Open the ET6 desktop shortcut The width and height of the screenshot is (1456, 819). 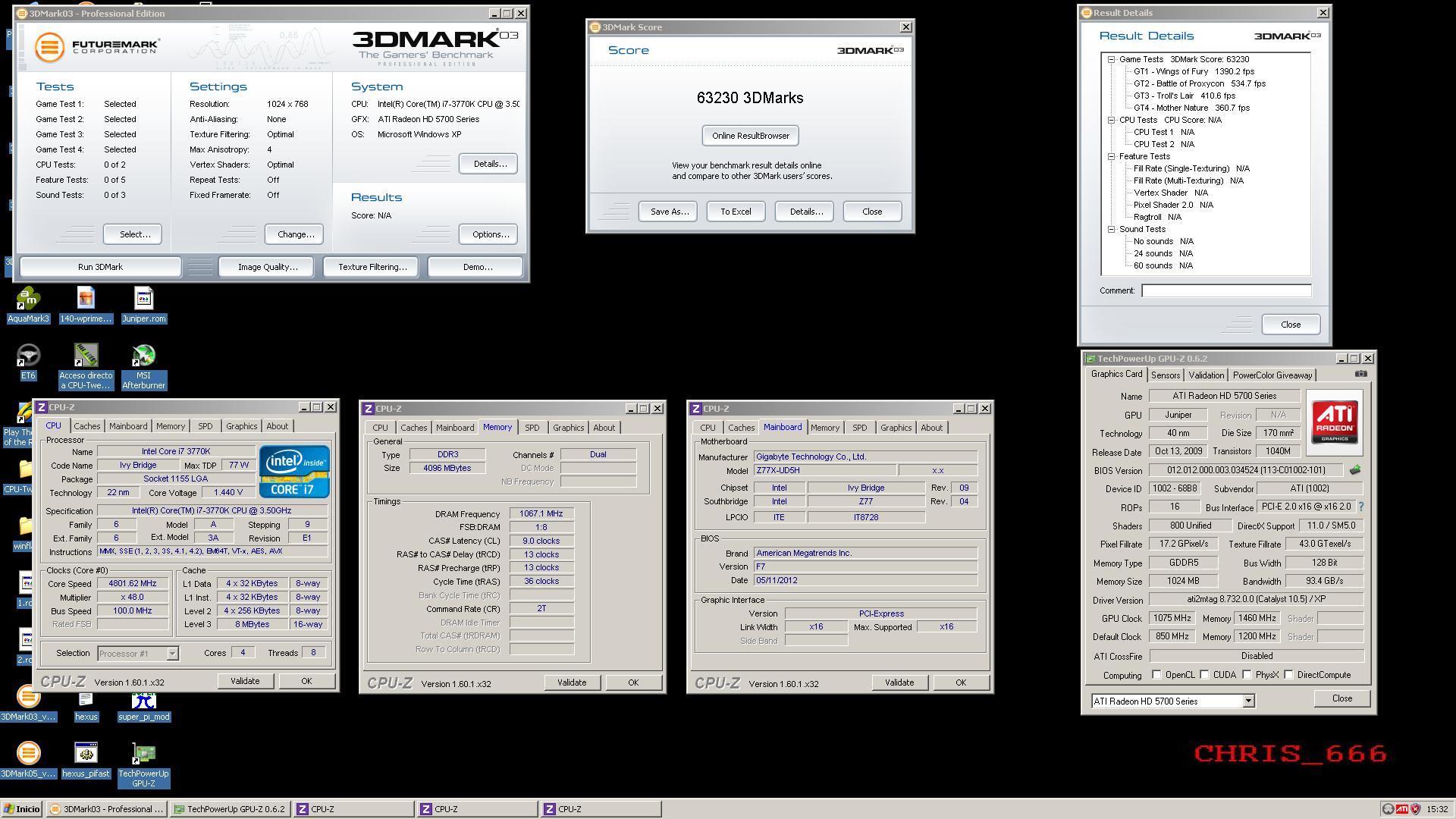pyautogui.click(x=28, y=361)
